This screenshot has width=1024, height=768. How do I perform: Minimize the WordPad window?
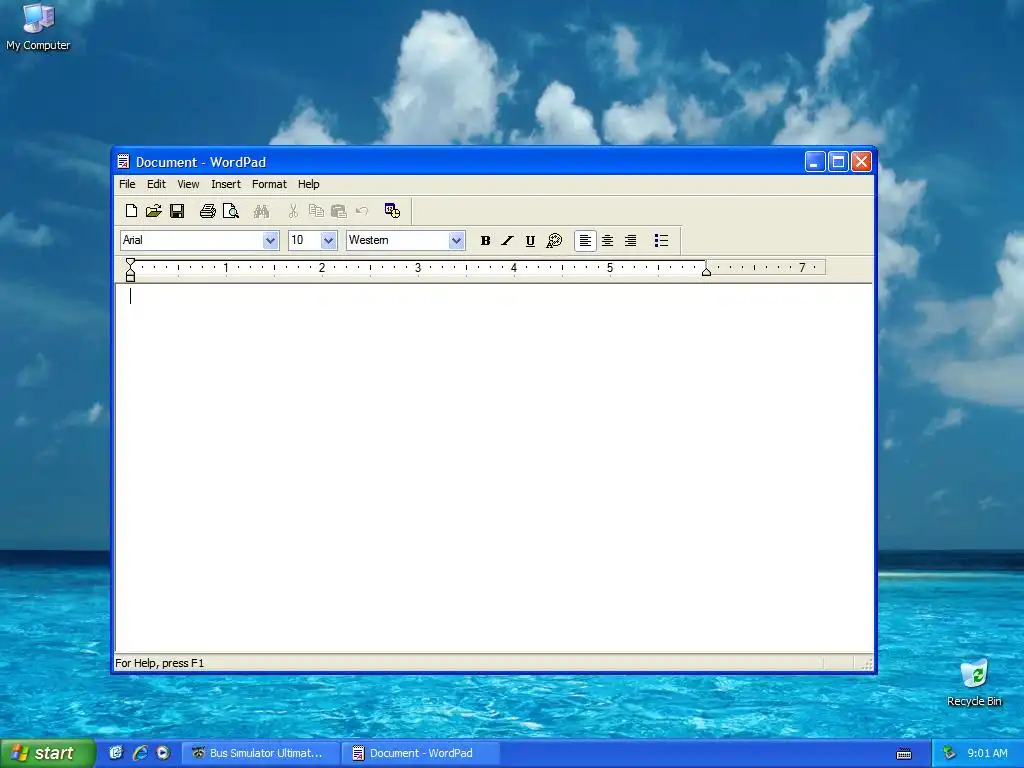click(x=814, y=161)
